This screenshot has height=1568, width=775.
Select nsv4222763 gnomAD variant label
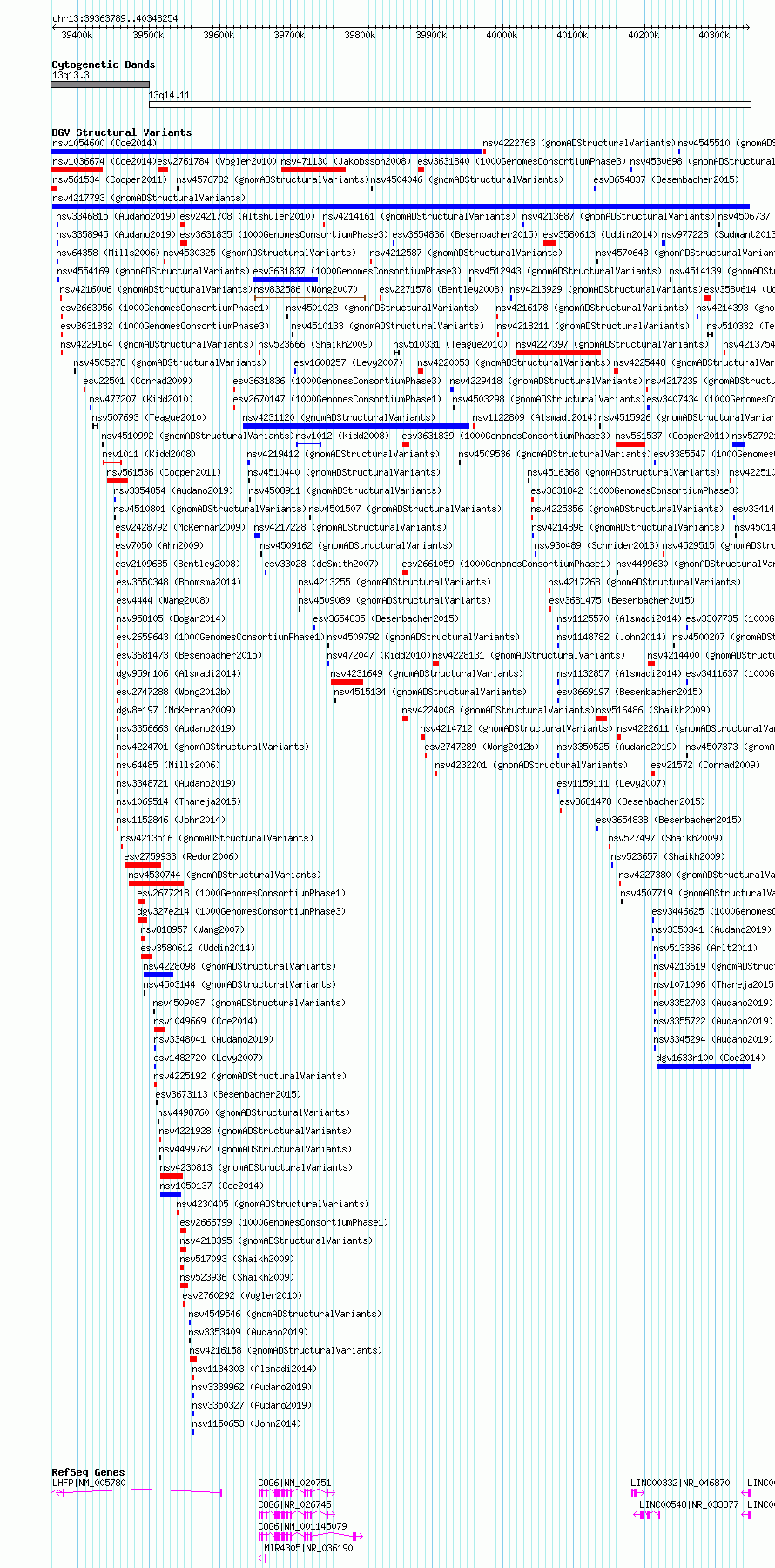pyautogui.click(x=579, y=143)
